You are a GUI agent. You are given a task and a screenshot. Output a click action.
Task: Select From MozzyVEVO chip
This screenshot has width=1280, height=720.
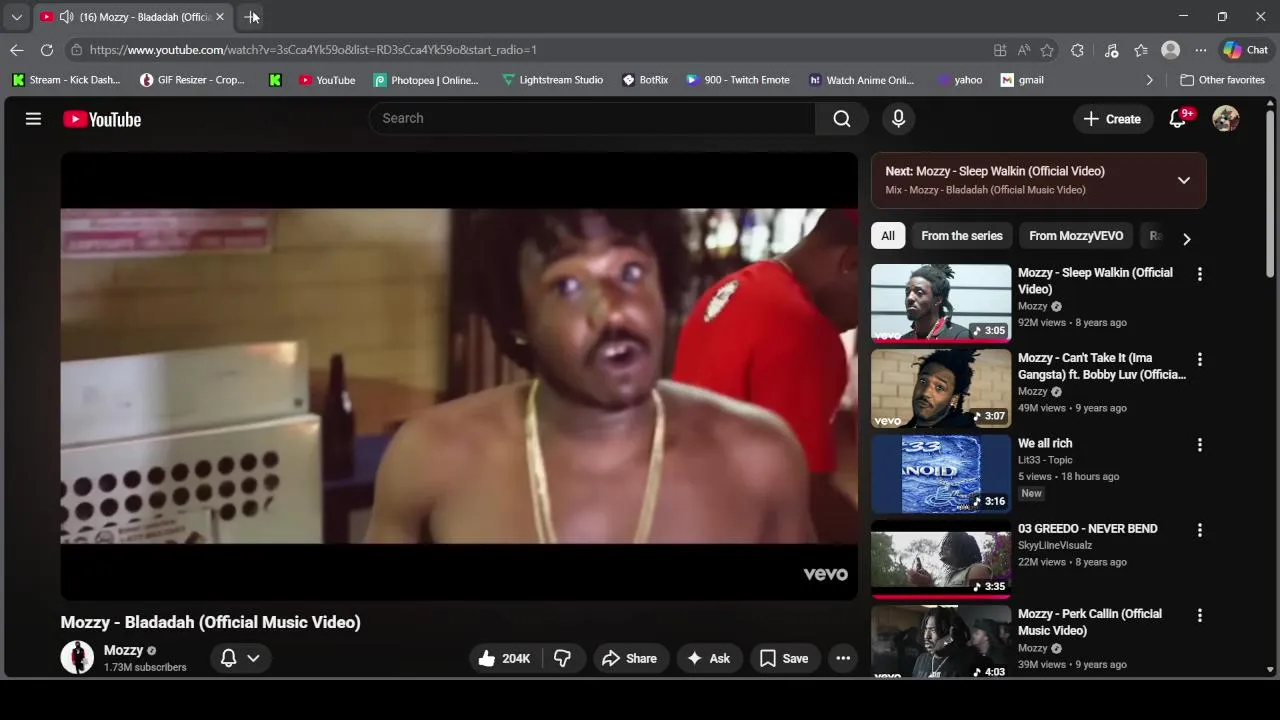1076,236
